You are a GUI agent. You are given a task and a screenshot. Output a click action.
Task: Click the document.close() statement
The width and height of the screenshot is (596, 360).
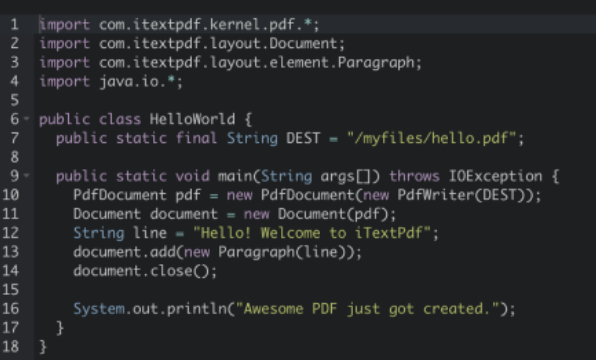[145, 271]
